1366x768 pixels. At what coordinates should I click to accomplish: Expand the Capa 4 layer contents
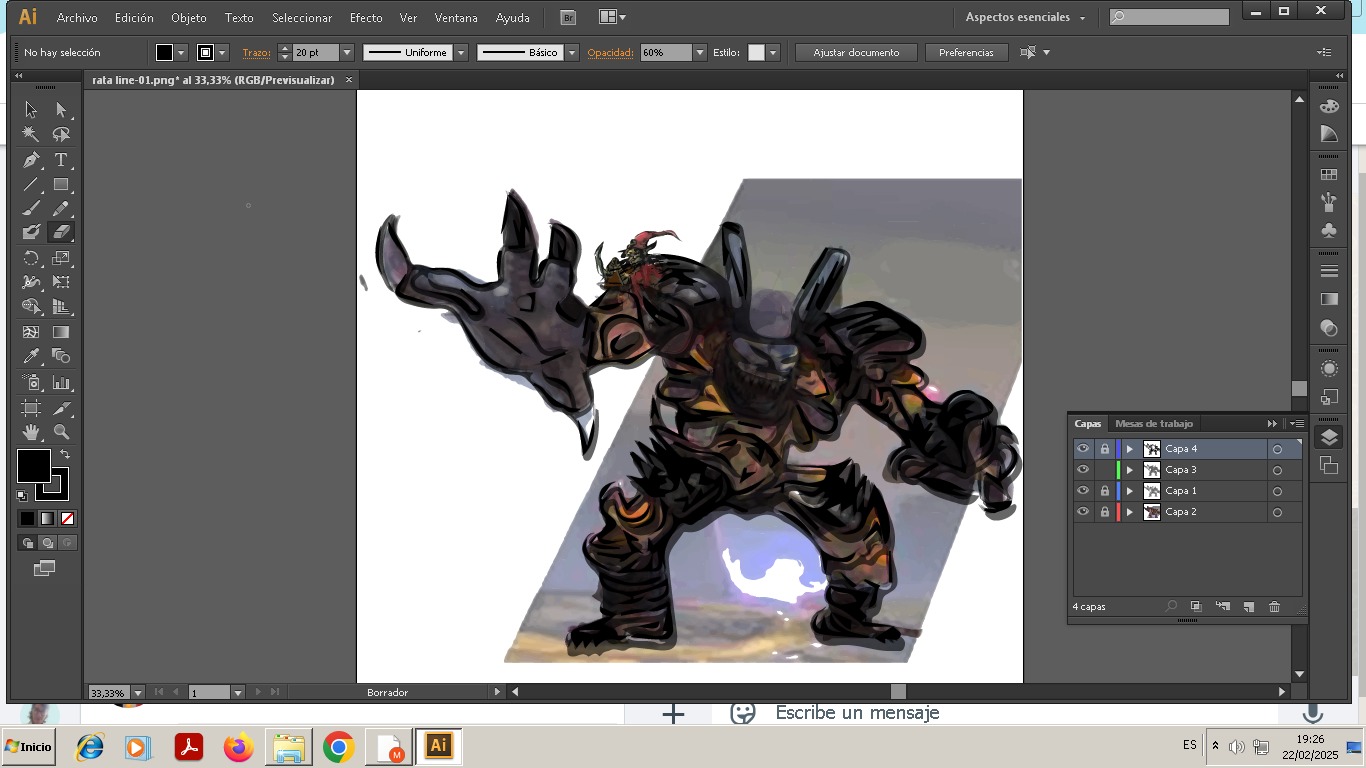coord(1130,449)
